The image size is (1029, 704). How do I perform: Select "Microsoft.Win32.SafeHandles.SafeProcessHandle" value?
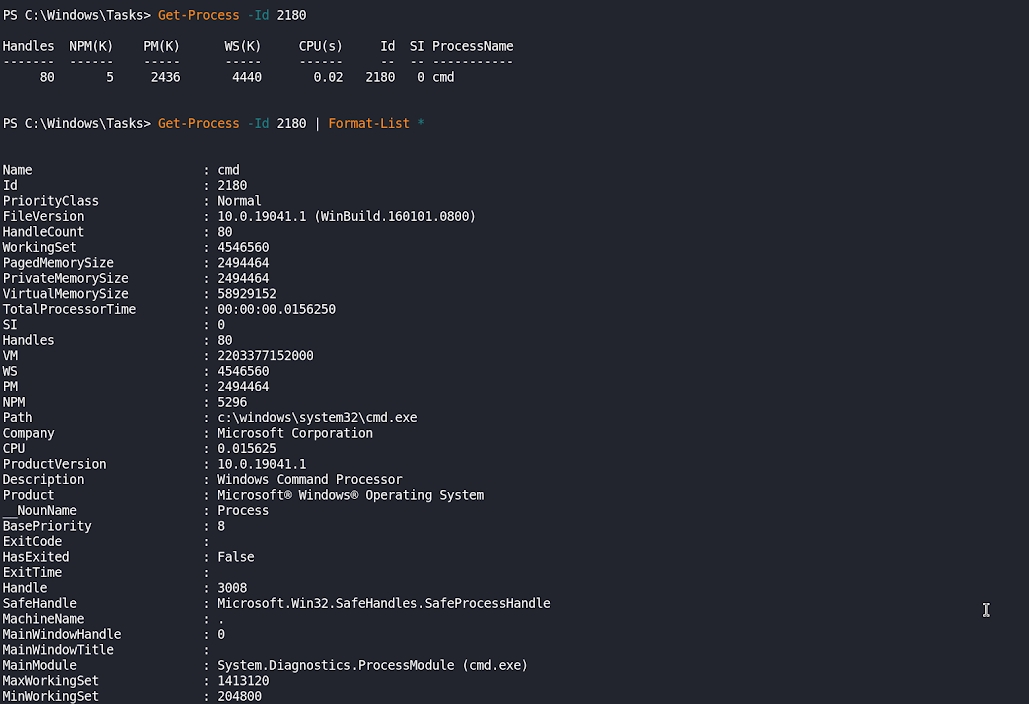[x=384, y=604]
